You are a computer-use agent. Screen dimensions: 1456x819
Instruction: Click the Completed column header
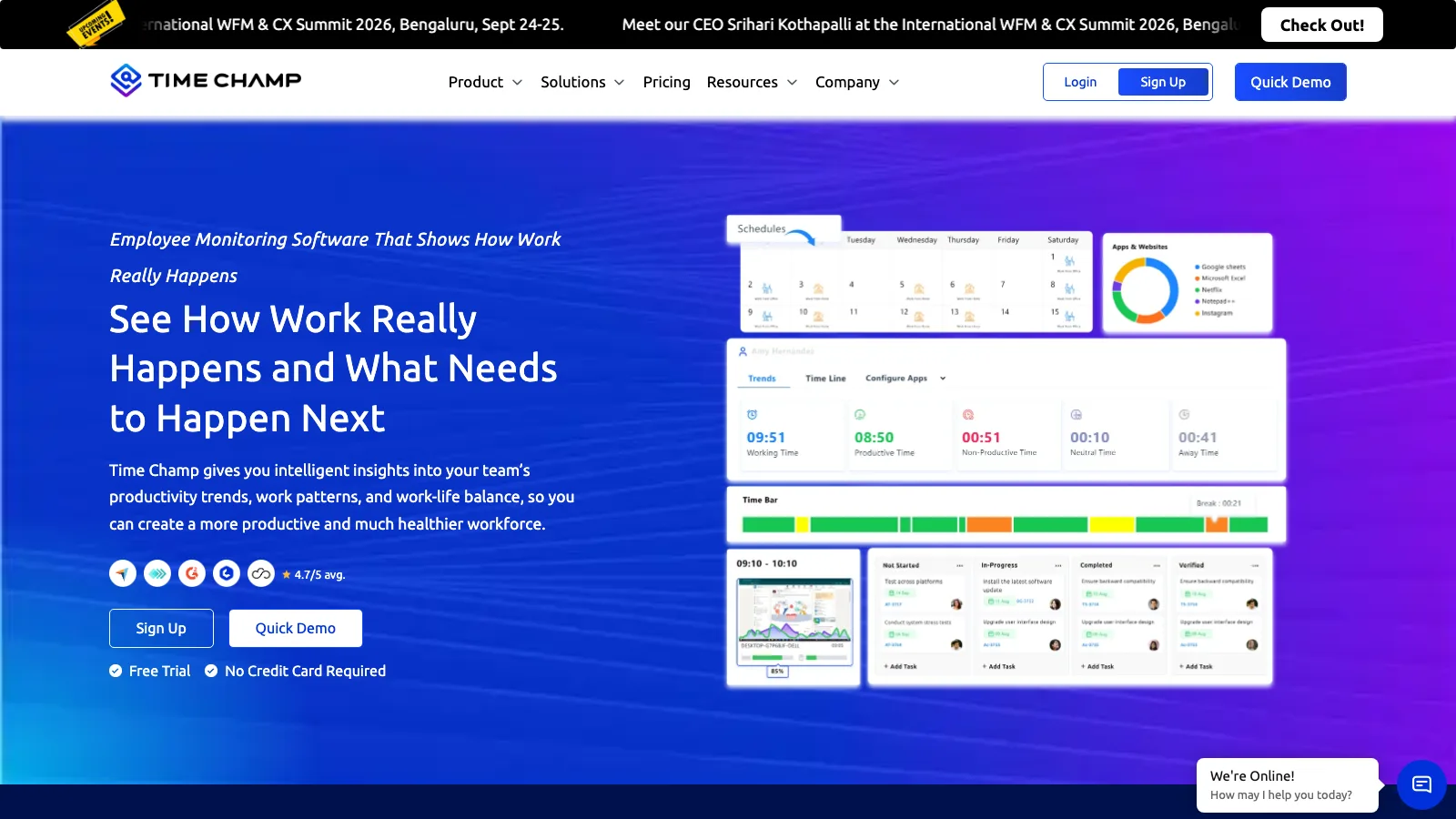pos(1097,565)
